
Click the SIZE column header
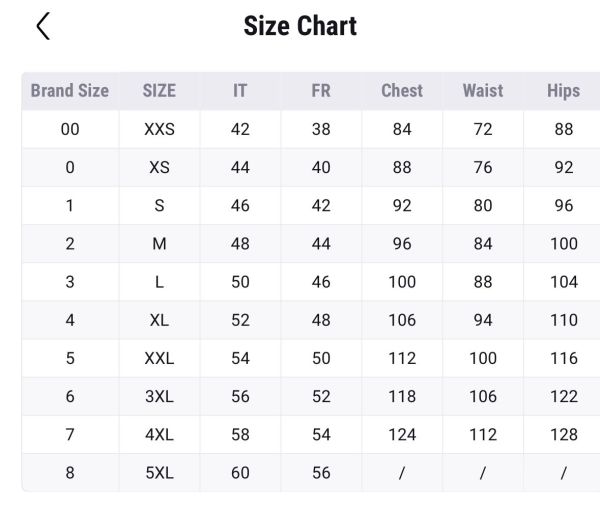[159, 91]
